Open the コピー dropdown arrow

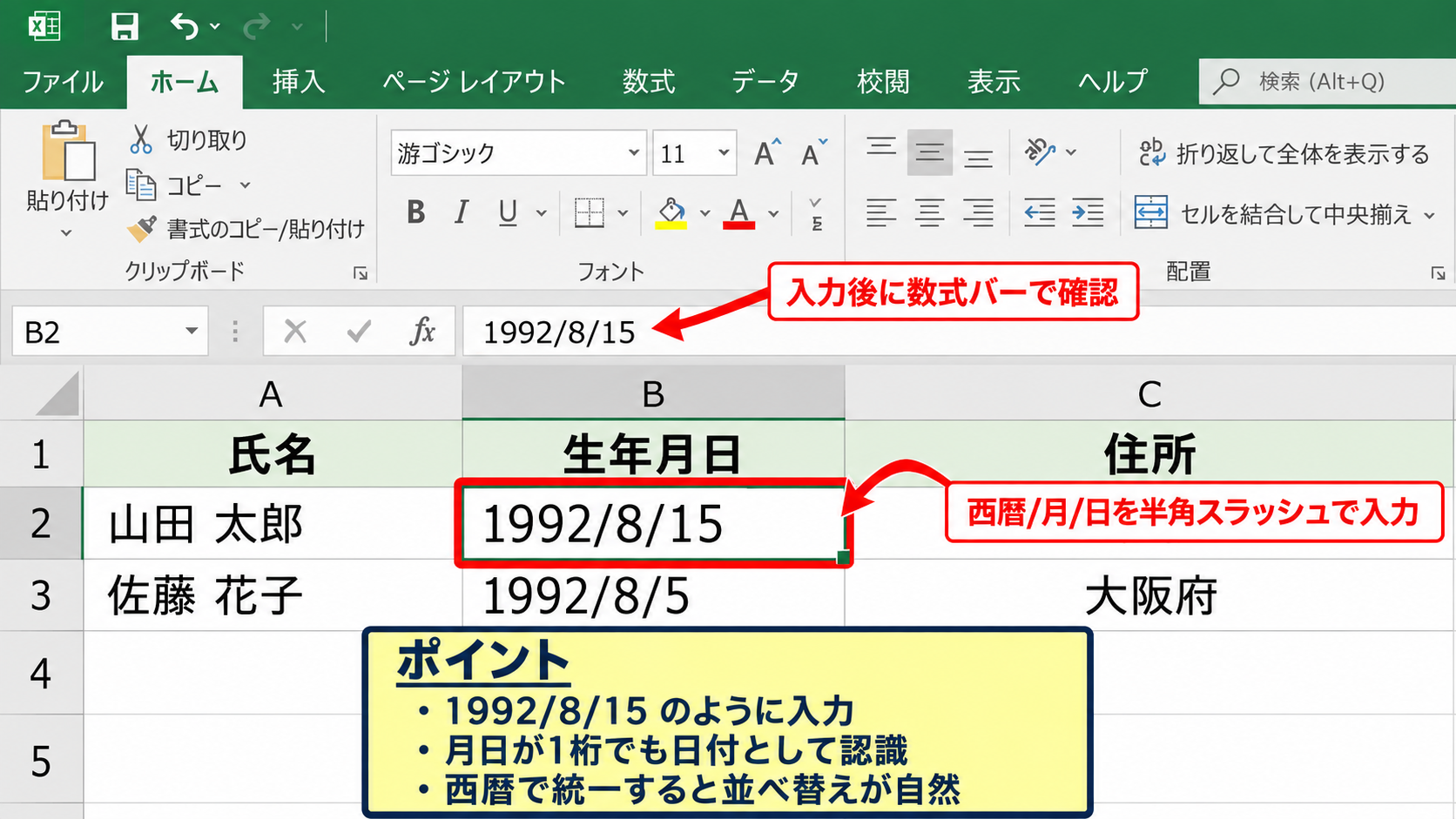pyautogui.click(x=246, y=185)
